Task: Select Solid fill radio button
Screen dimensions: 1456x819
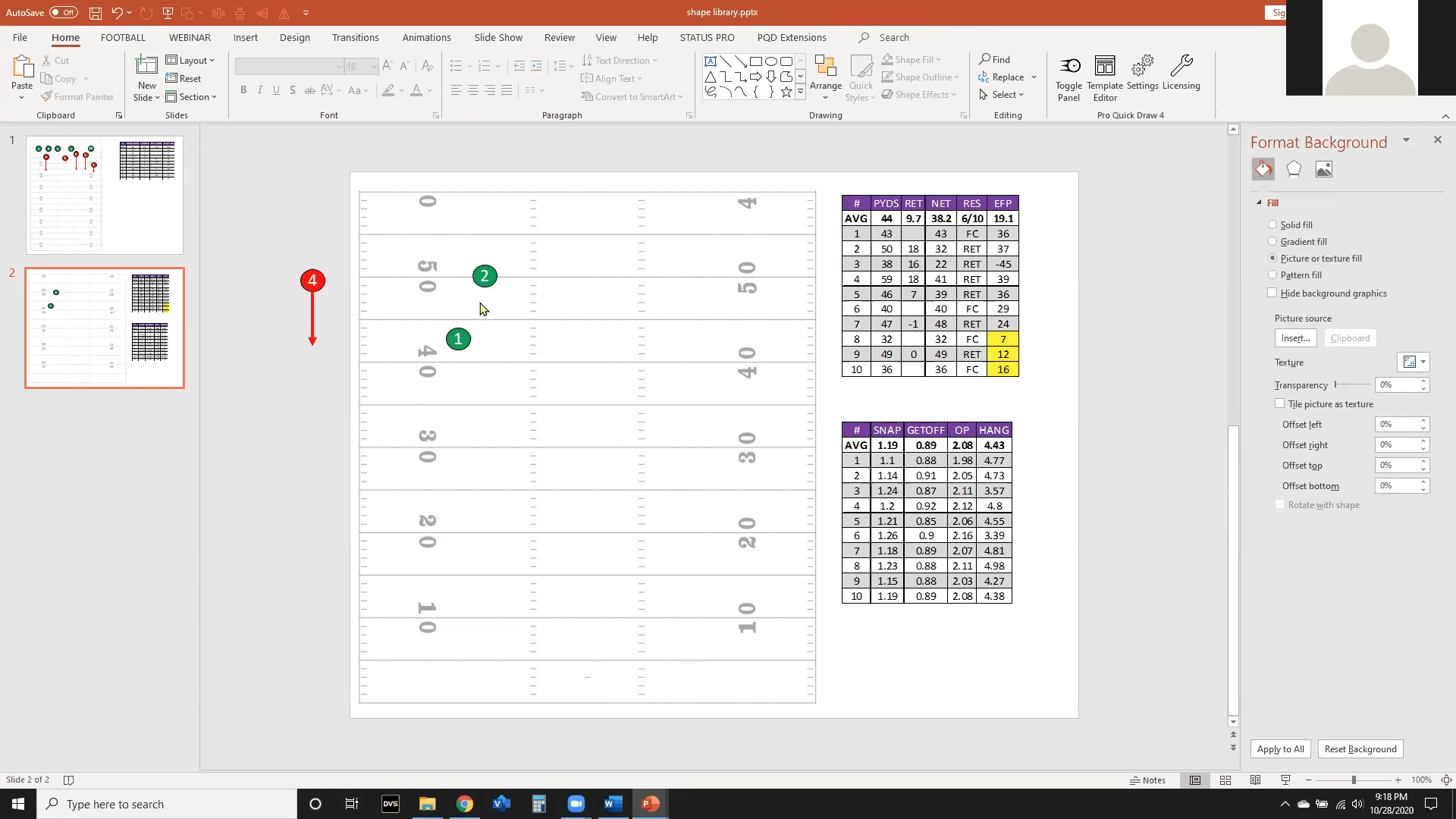Action: (x=1272, y=224)
